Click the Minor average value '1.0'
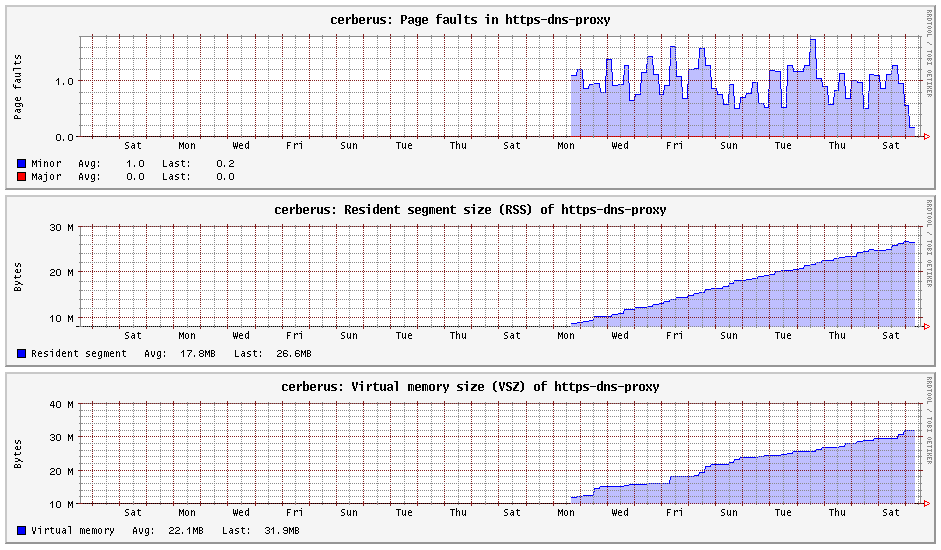This screenshot has width=941, height=550. tap(135, 163)
